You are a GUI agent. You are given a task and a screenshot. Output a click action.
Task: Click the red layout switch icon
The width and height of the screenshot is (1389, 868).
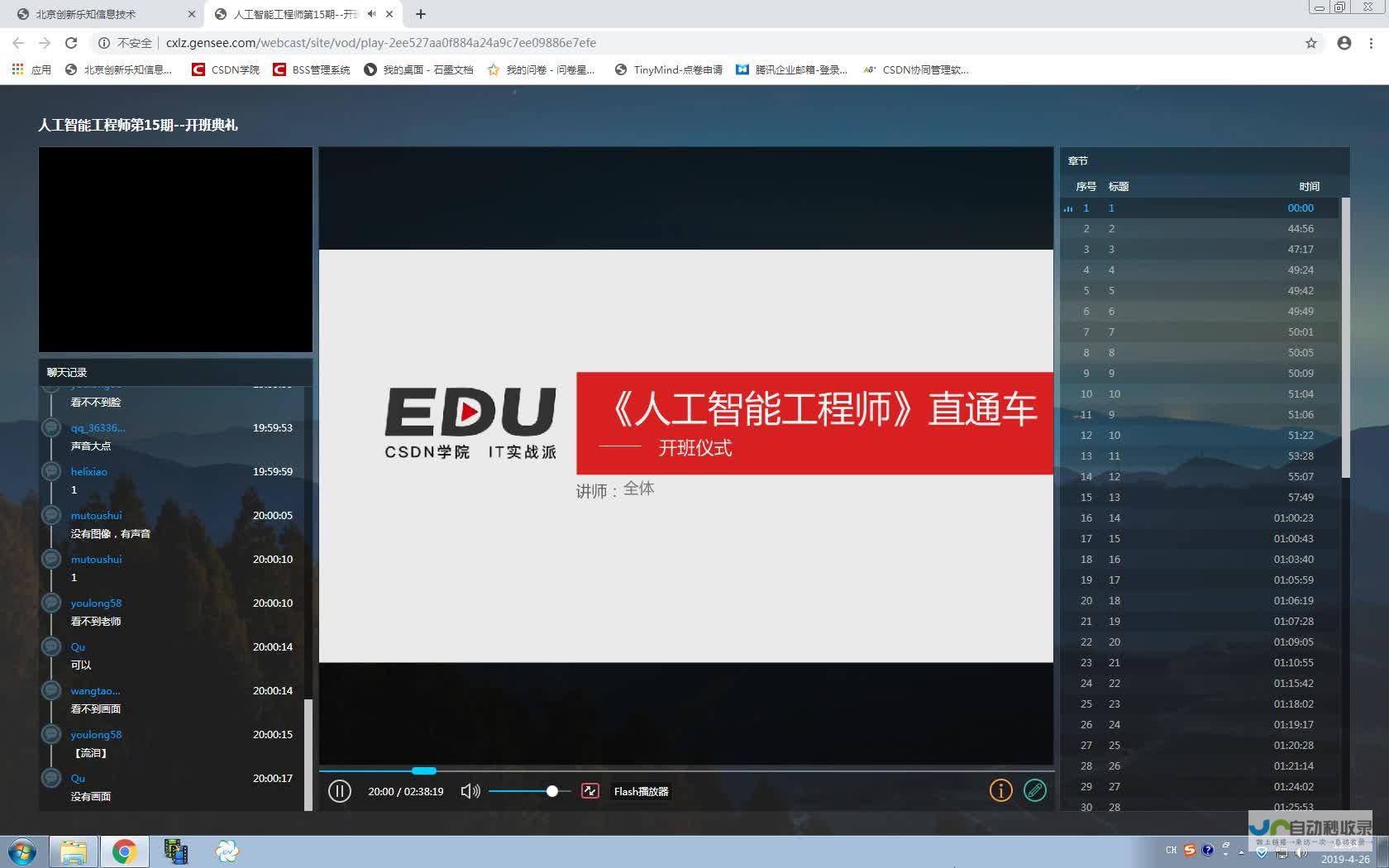(590, 791)
